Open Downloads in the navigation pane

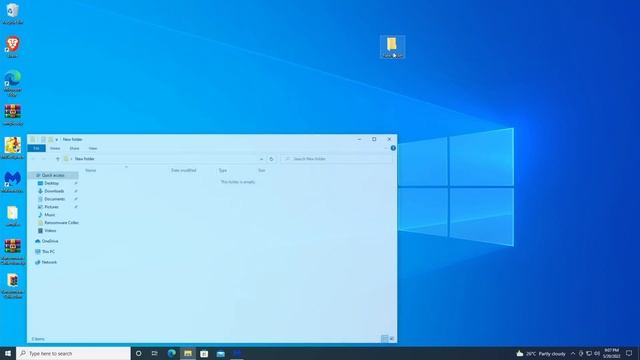(54, 191)
